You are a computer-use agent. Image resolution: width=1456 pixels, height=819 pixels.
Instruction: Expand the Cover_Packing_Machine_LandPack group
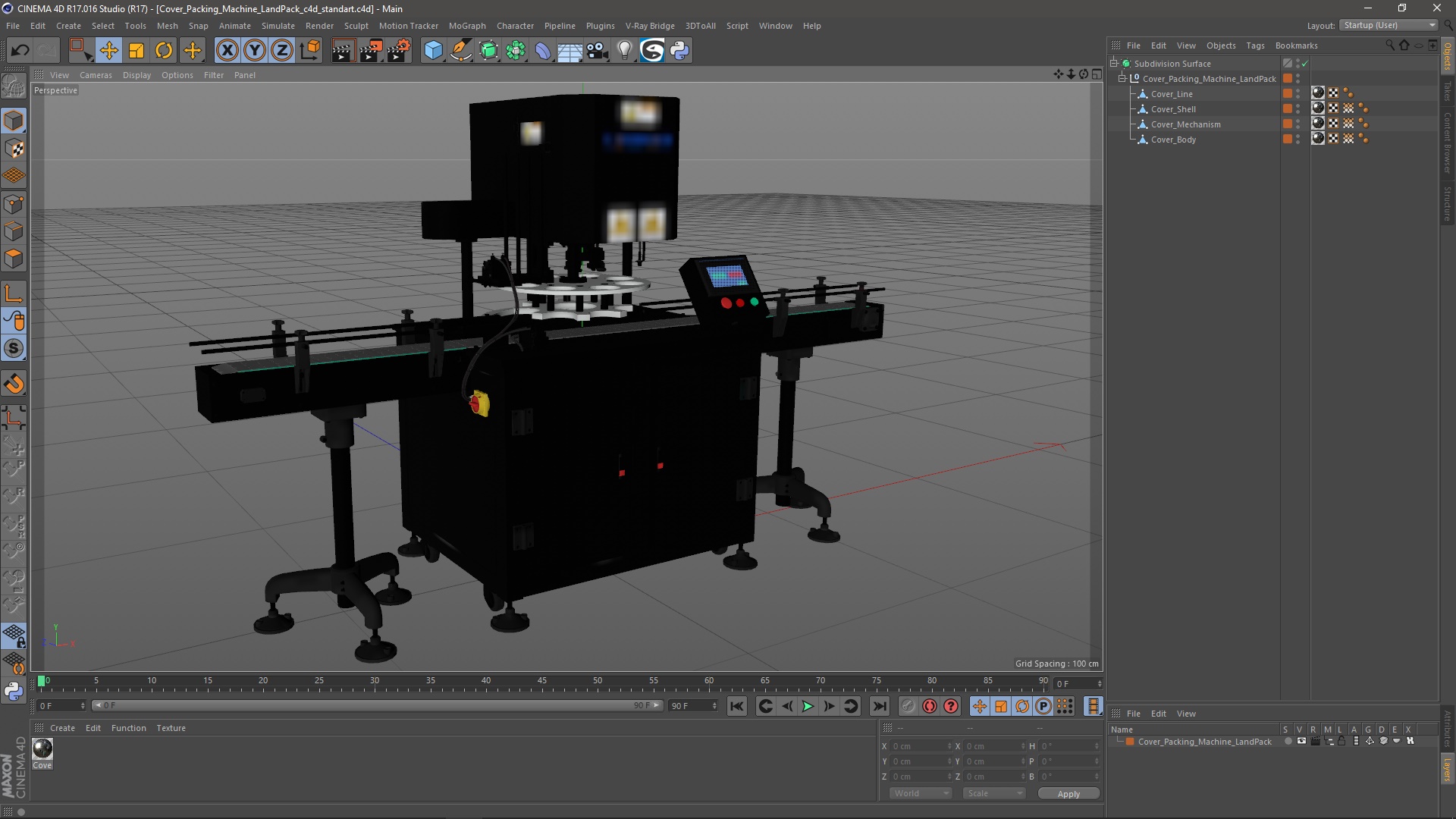(x=1122, y=78)
